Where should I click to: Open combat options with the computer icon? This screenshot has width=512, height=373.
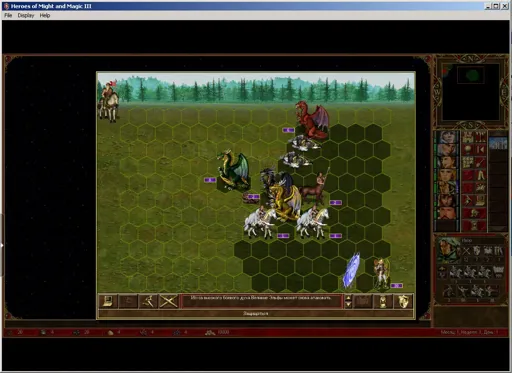point(108,301)
